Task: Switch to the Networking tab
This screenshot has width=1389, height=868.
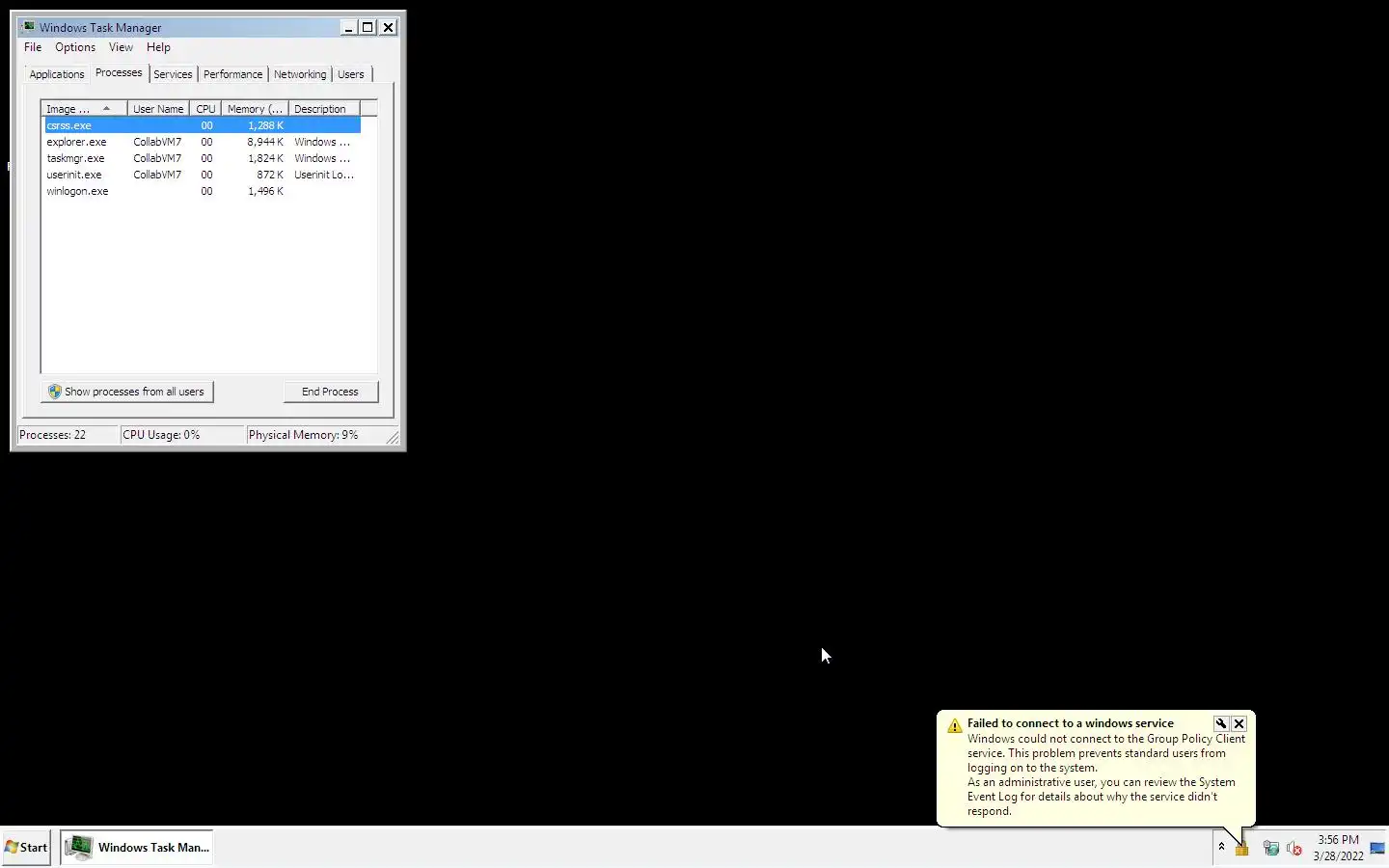Action: tap(300, 74)
